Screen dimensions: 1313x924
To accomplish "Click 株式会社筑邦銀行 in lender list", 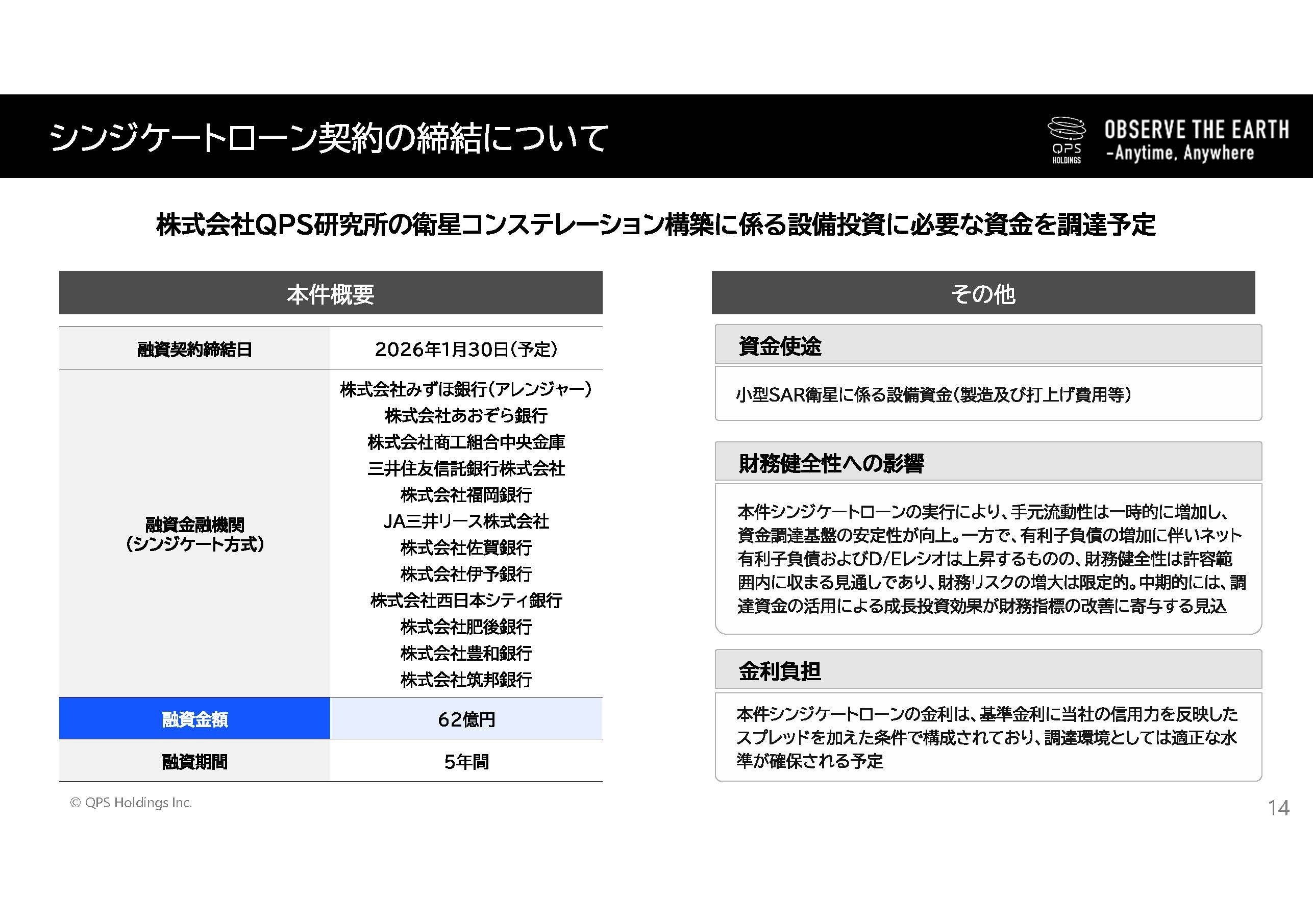I will [x=466, y=679].
